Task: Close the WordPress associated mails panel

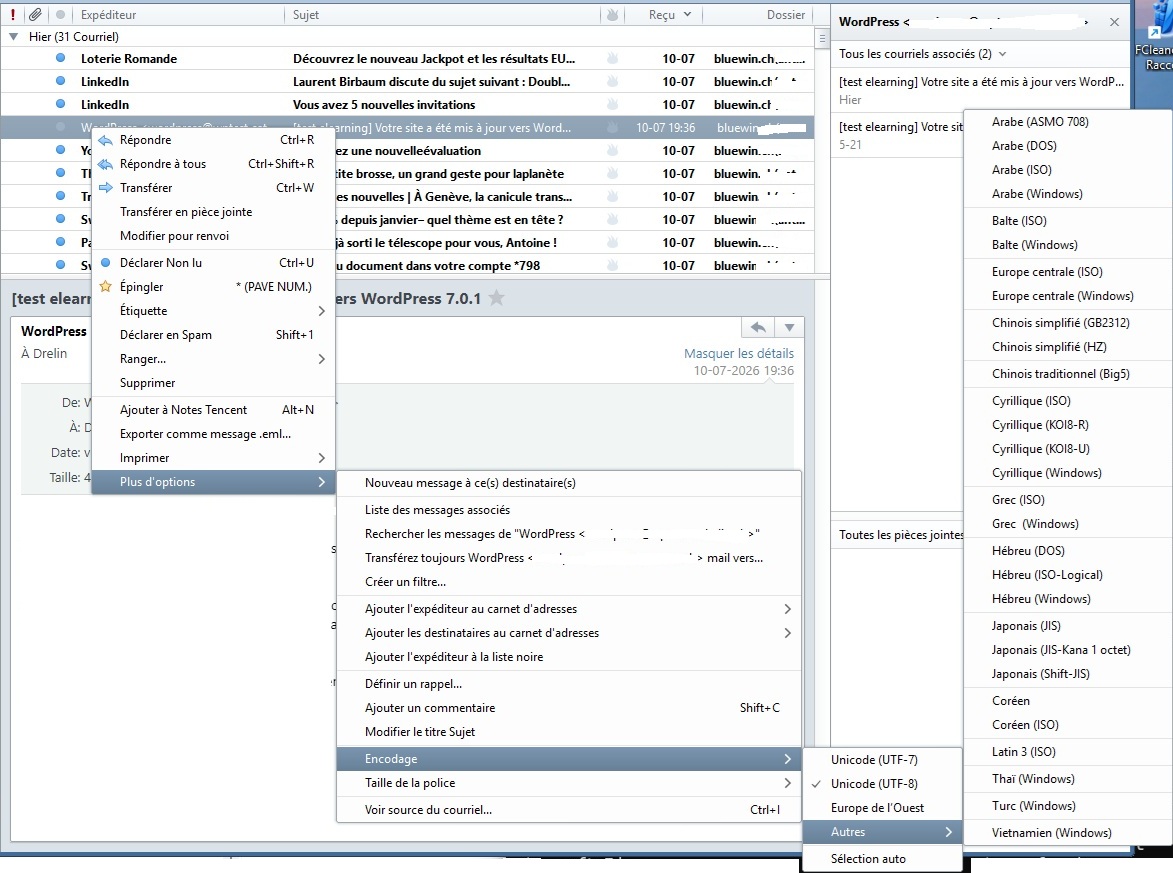Action: pos(1115,22)
